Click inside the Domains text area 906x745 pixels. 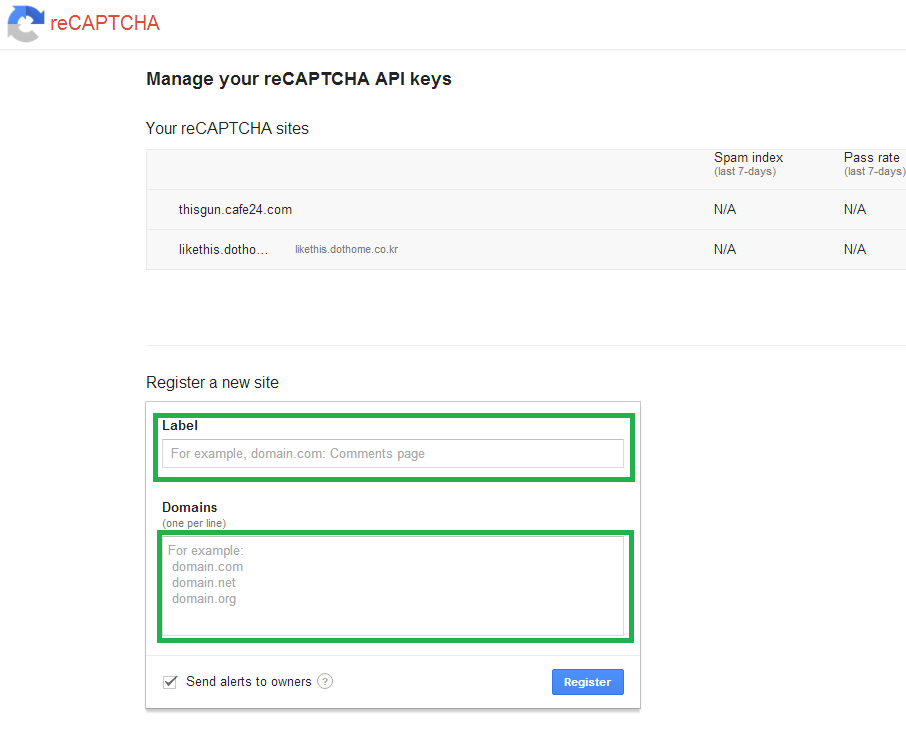[393, 586]
